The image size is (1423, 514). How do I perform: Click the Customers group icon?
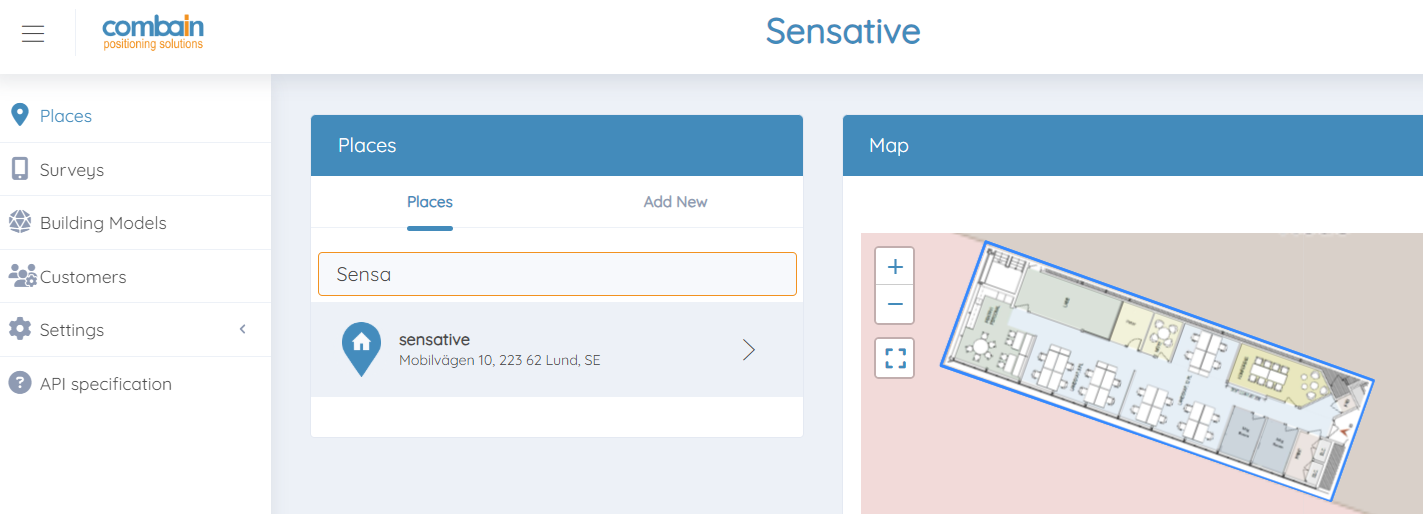coord(22,276)
